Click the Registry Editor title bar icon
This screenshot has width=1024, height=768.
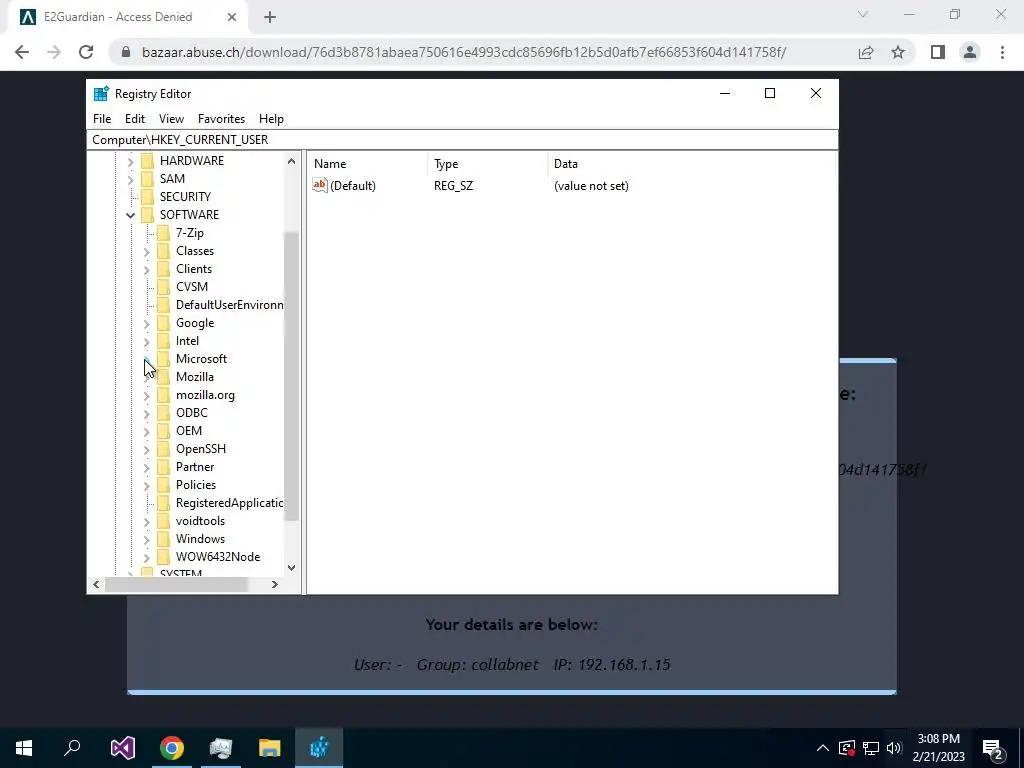(x=101, y=94)
